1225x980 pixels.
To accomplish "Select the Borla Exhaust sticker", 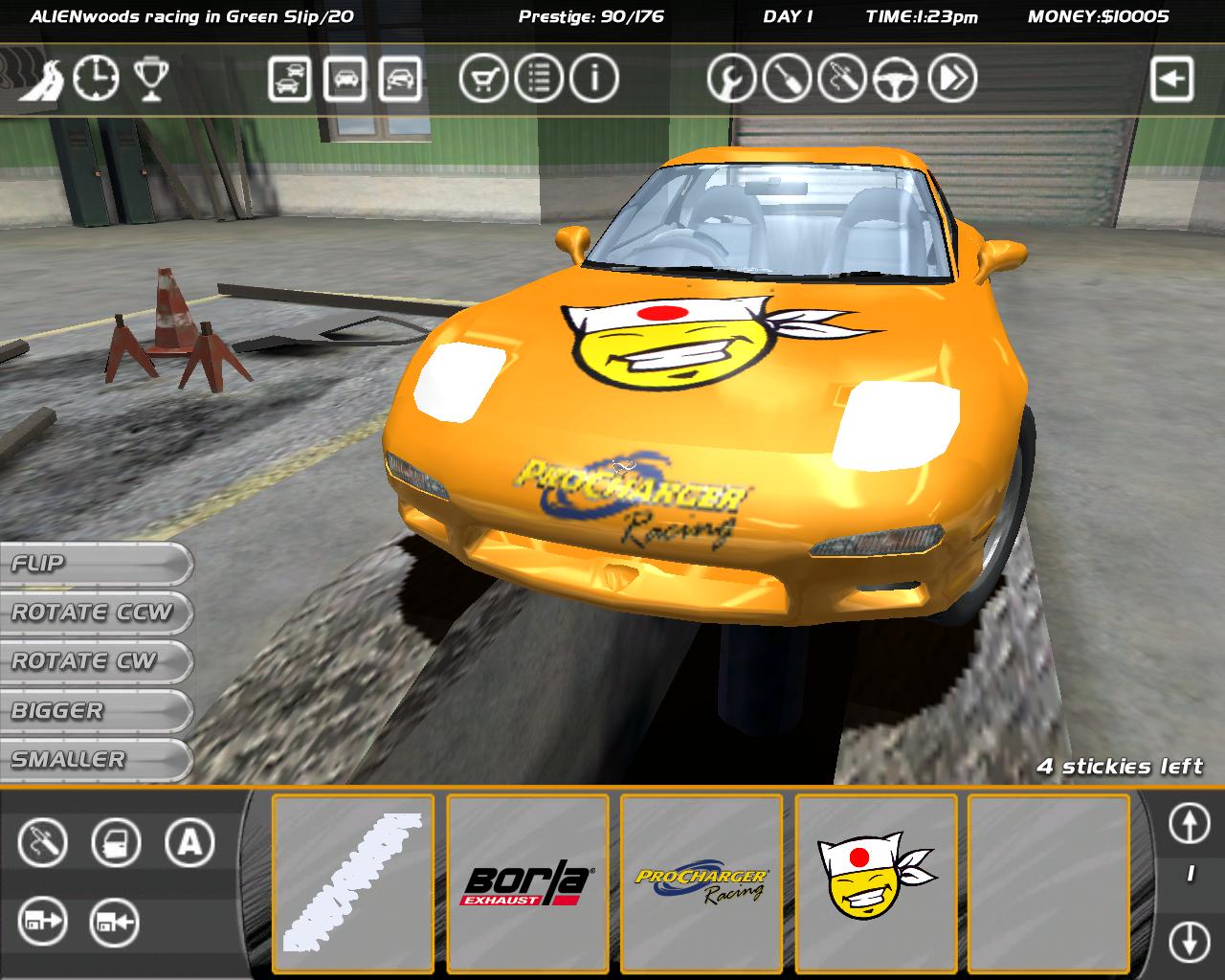I will coord(527,884).
